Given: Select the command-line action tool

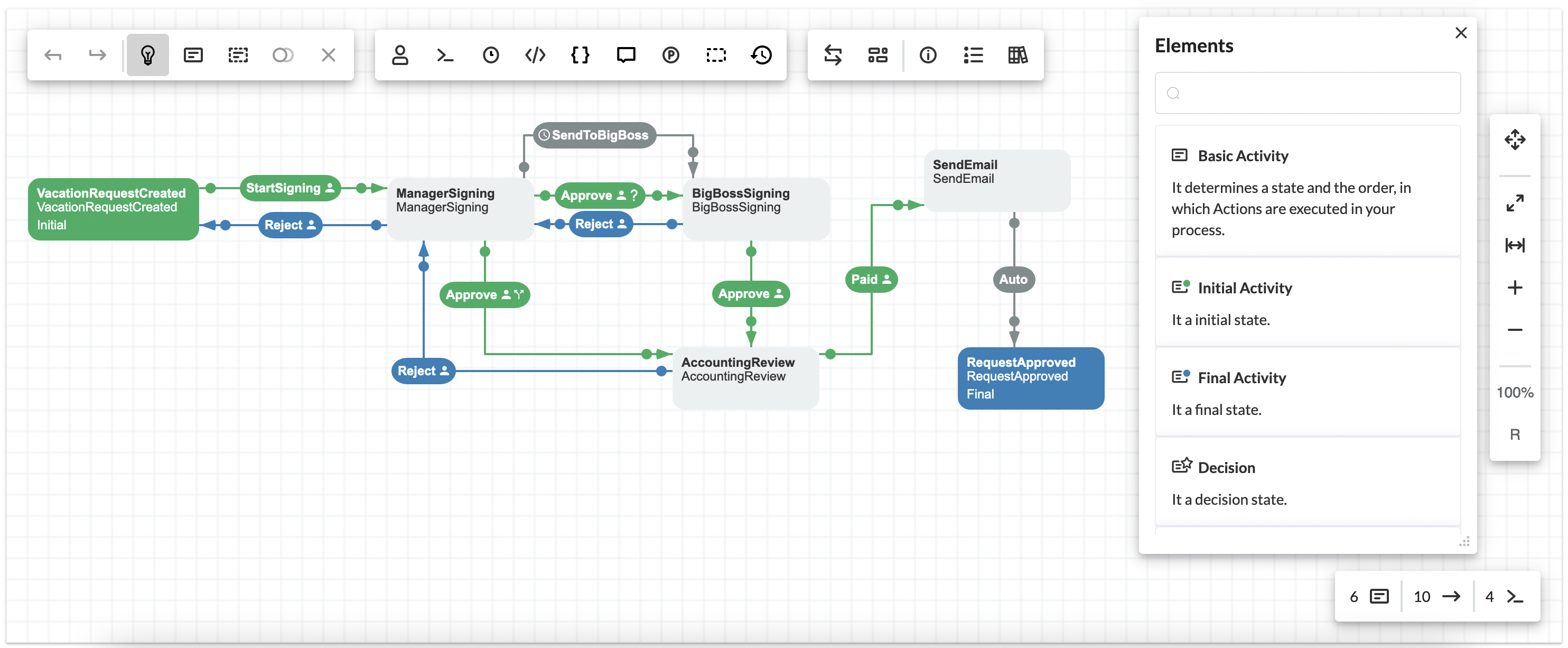Looking at the screenshot, I should point(445,55).
